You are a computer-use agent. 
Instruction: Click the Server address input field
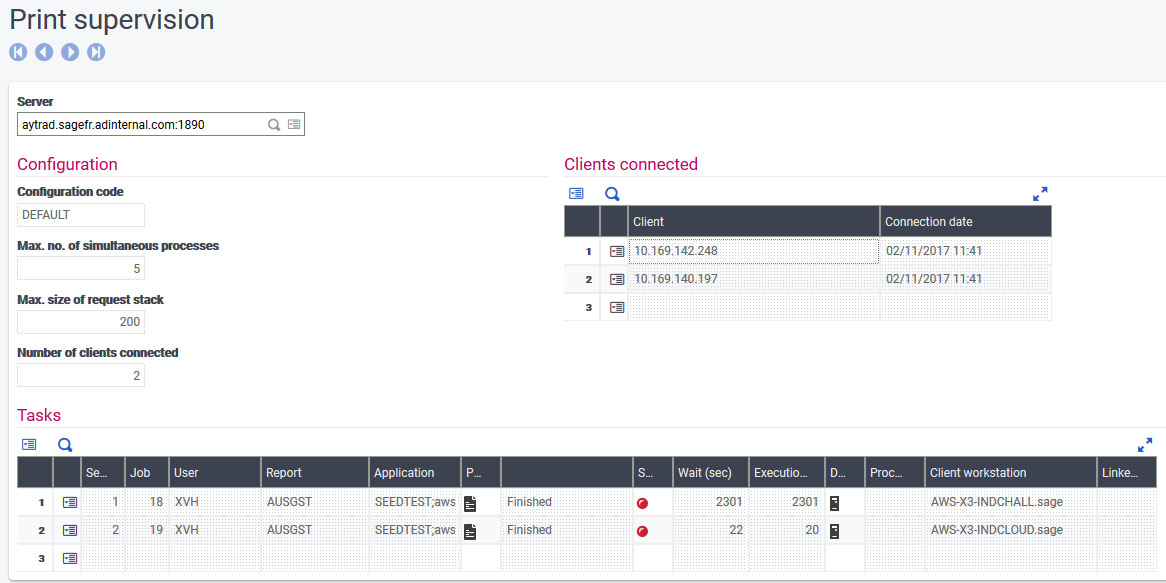pos(140,125)
